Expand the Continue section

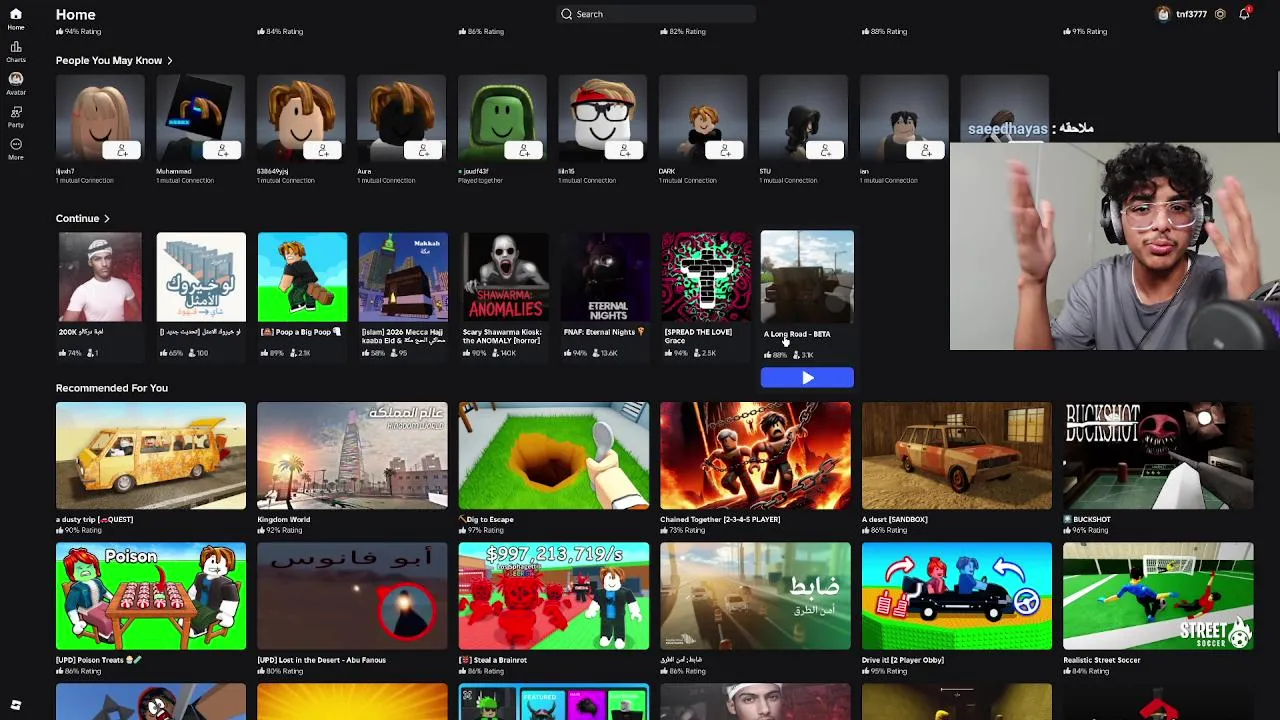83,218
